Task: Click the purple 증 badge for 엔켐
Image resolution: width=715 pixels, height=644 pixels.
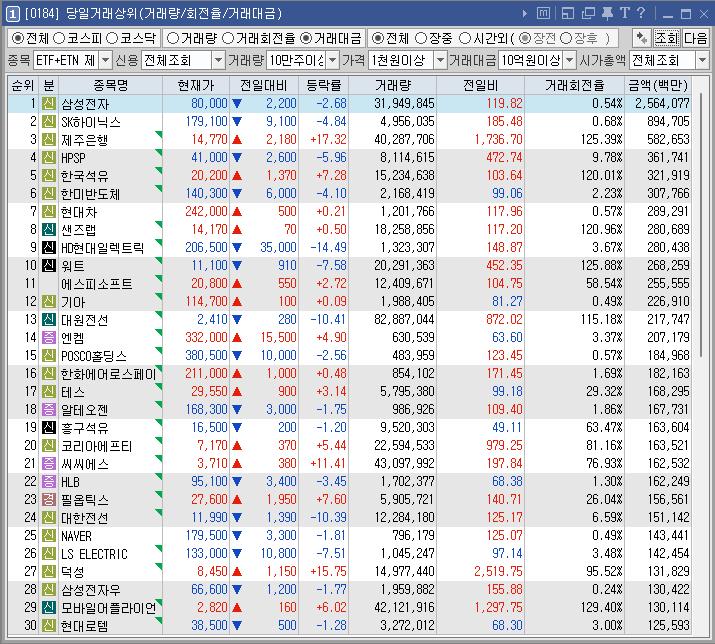Action: (x=48, y=338)
